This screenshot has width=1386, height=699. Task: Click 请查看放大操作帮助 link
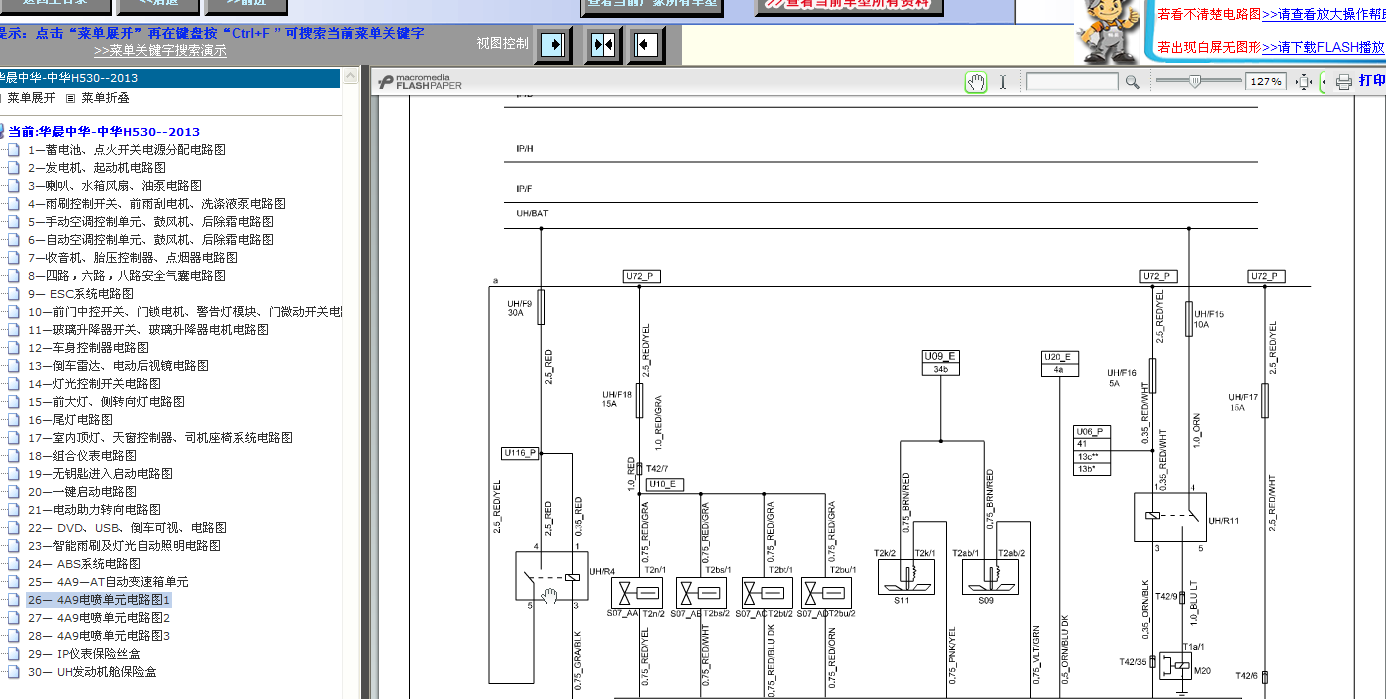click(x=1324, y=15)
